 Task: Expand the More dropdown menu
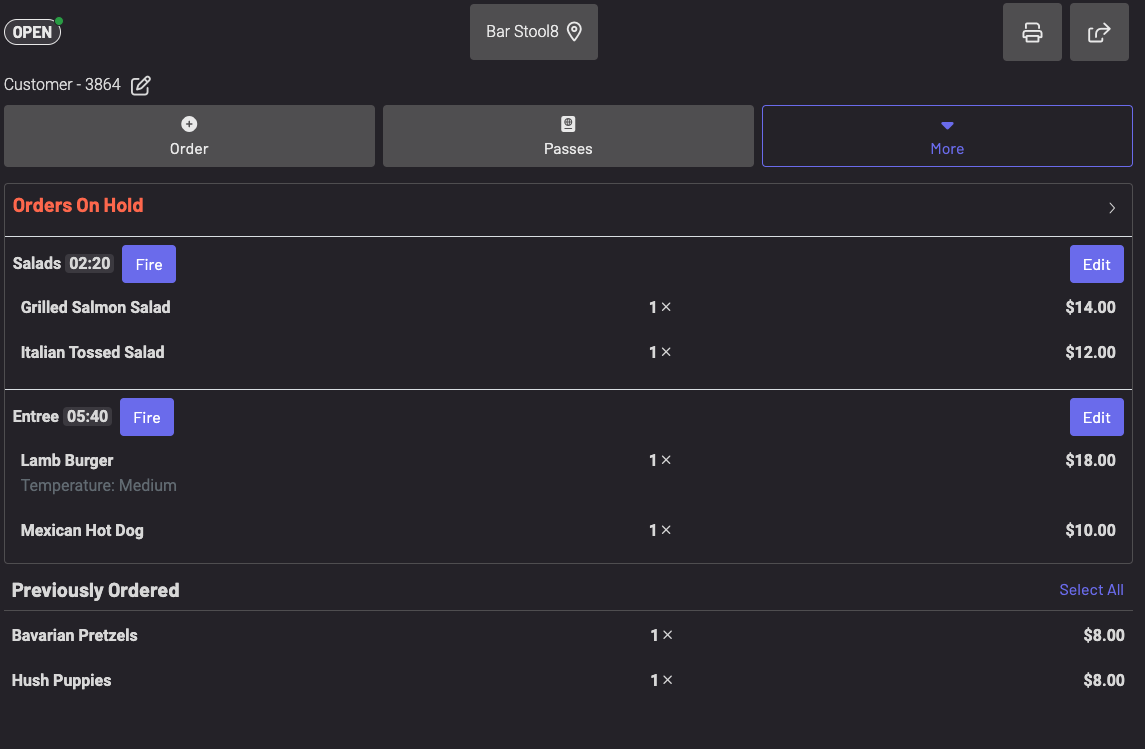point(947,136)
